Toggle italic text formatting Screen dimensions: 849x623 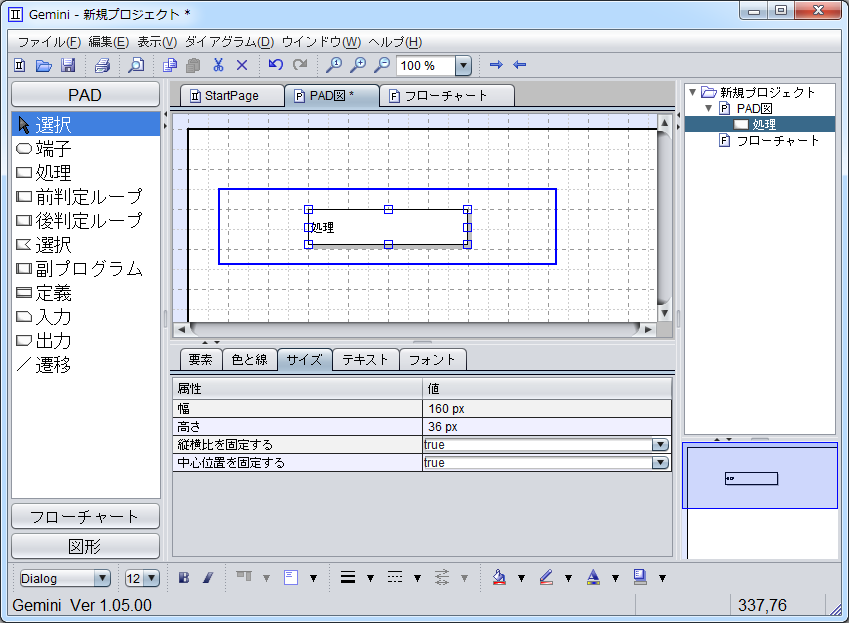(x=208, y=578)
